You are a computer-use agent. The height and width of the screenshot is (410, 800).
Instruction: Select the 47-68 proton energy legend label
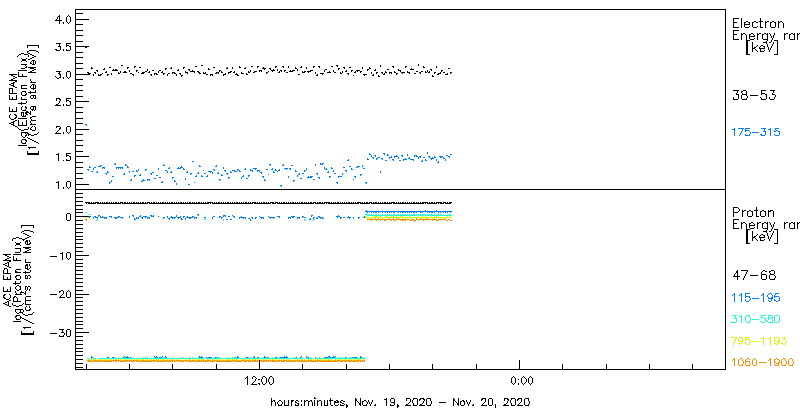coord(754,276)
